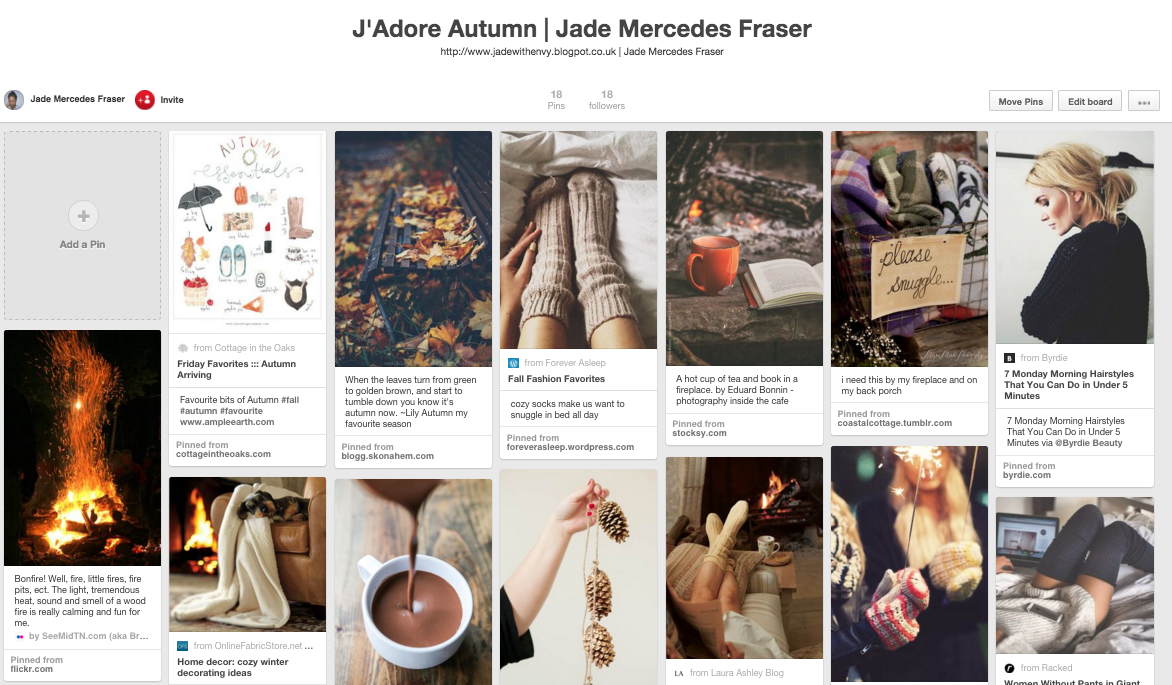Click the Edit board button
This screenshot has height=685, width=1172.
coord(1090,101)
